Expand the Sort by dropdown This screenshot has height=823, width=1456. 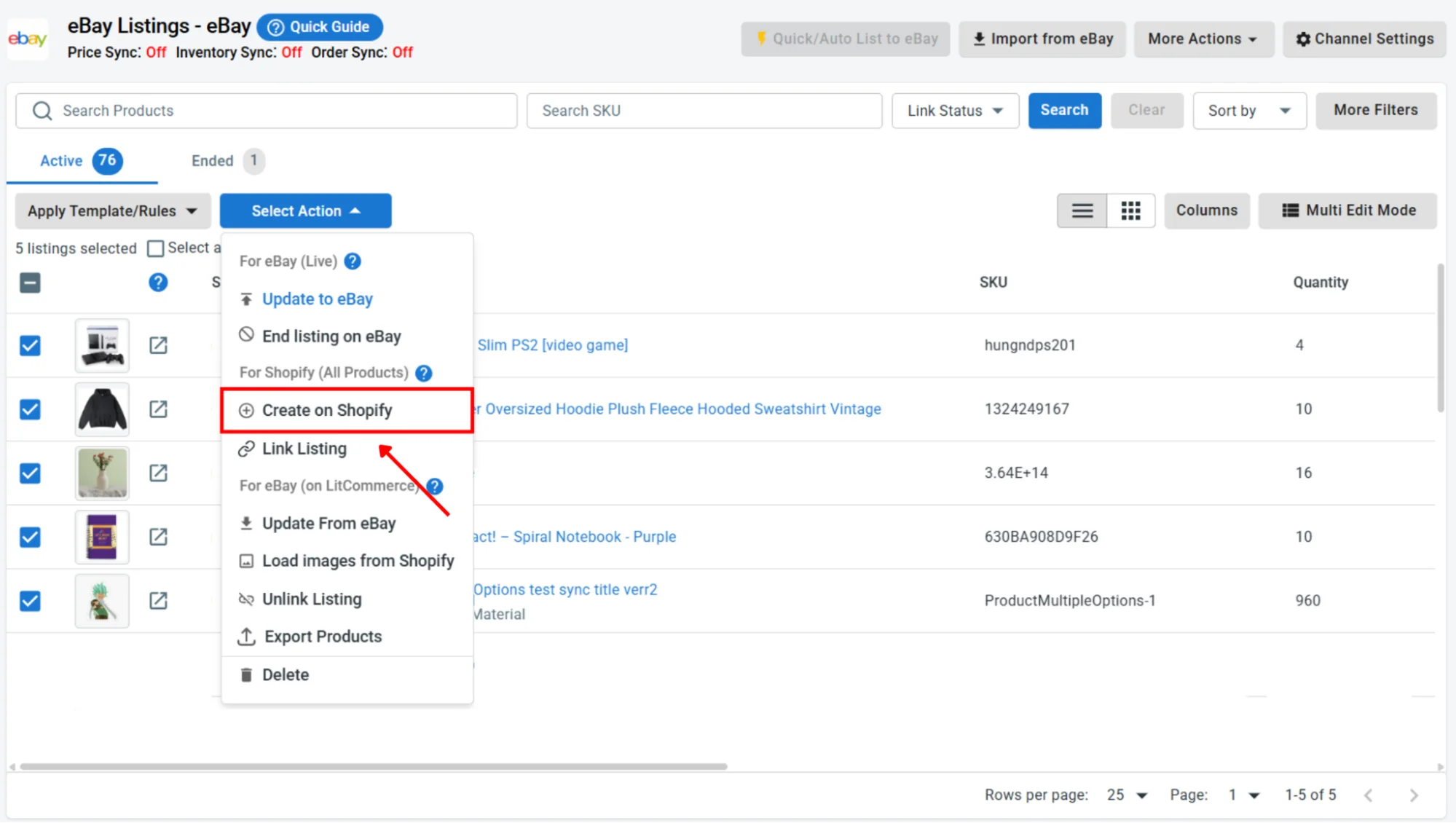pos(1249,111)
